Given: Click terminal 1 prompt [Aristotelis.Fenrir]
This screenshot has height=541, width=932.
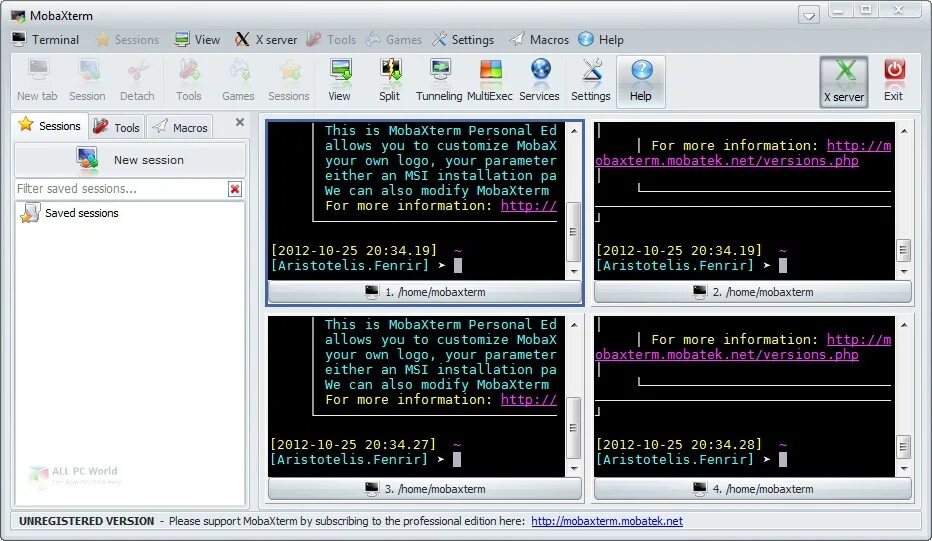Looking at the screenshot, I should click(x=350, y=265).
